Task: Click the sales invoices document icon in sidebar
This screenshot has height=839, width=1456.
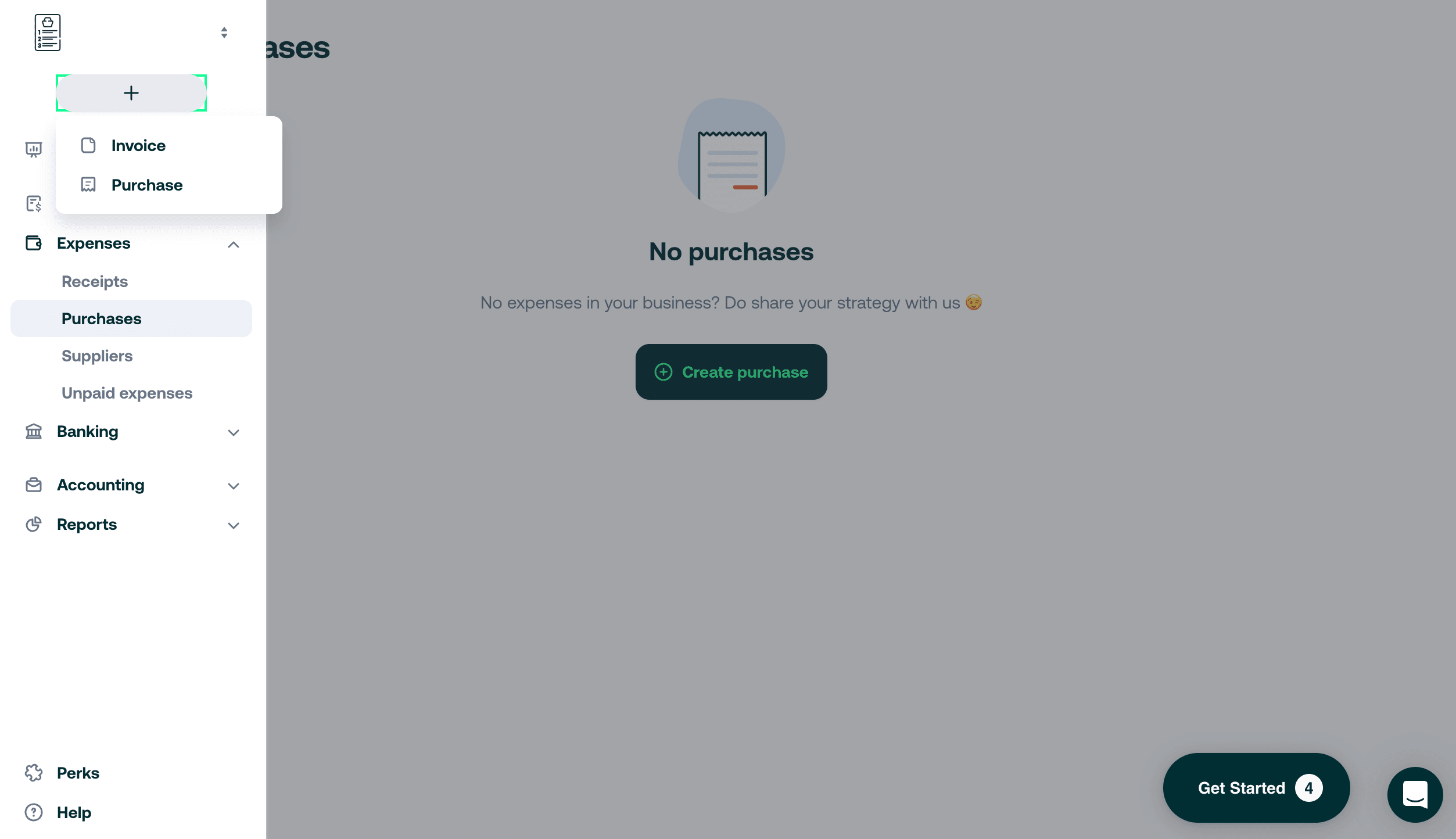Action: click(x=33, y=205)
